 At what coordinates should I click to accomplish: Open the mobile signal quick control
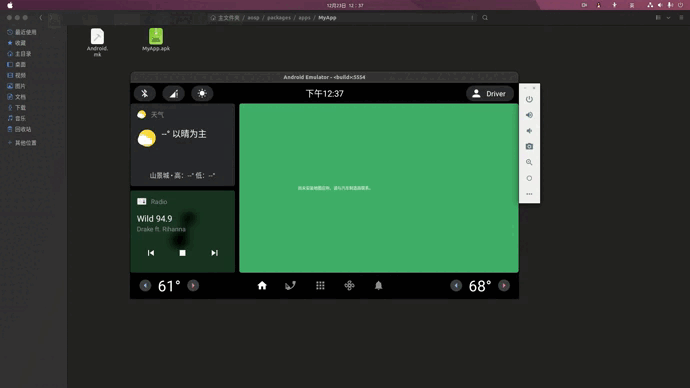[173, 93]
